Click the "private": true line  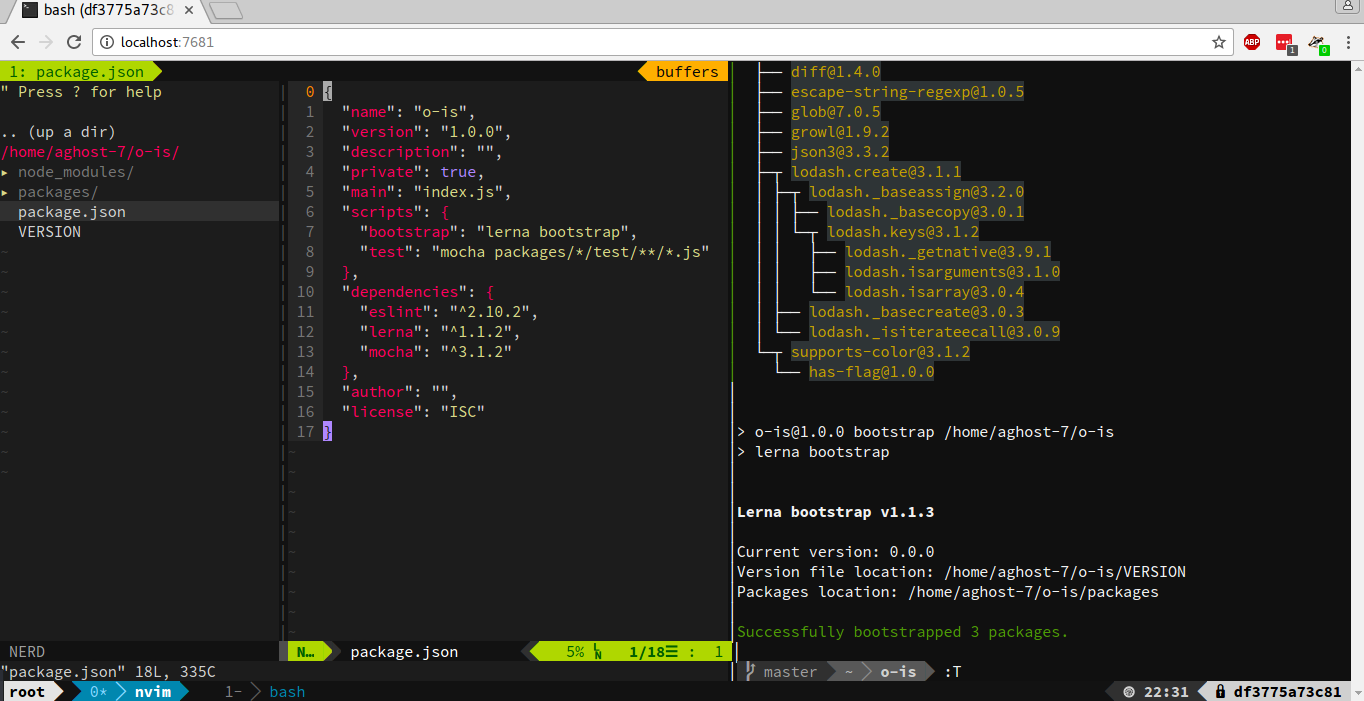pos(414,172)
